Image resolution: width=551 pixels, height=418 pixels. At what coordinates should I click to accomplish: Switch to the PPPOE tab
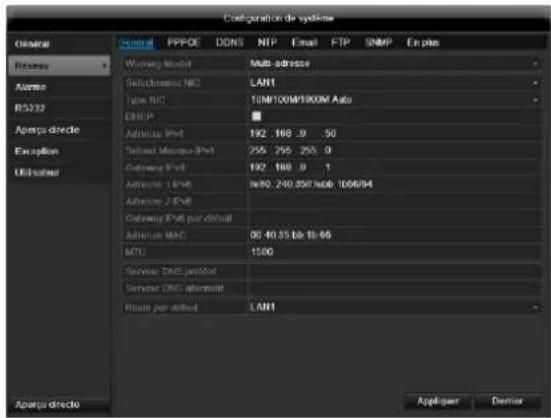click(184, 43)
